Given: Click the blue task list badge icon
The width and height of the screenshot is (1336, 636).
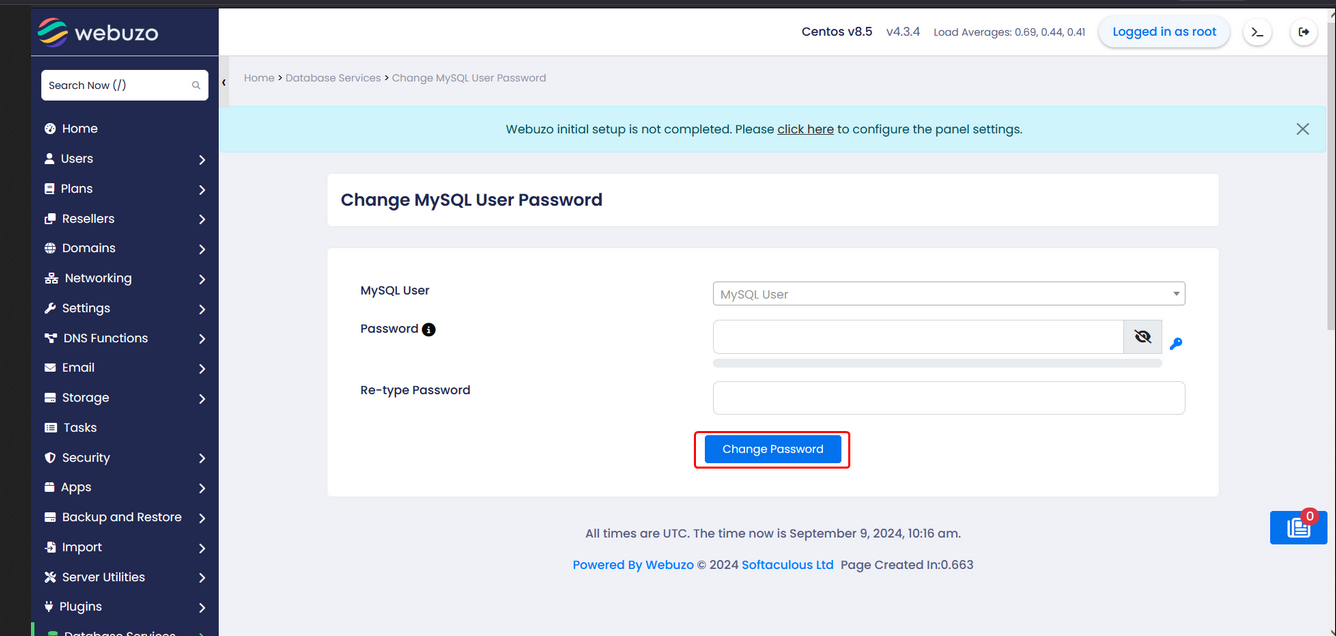Looking at the screenshot, I should click(1298, 527).
